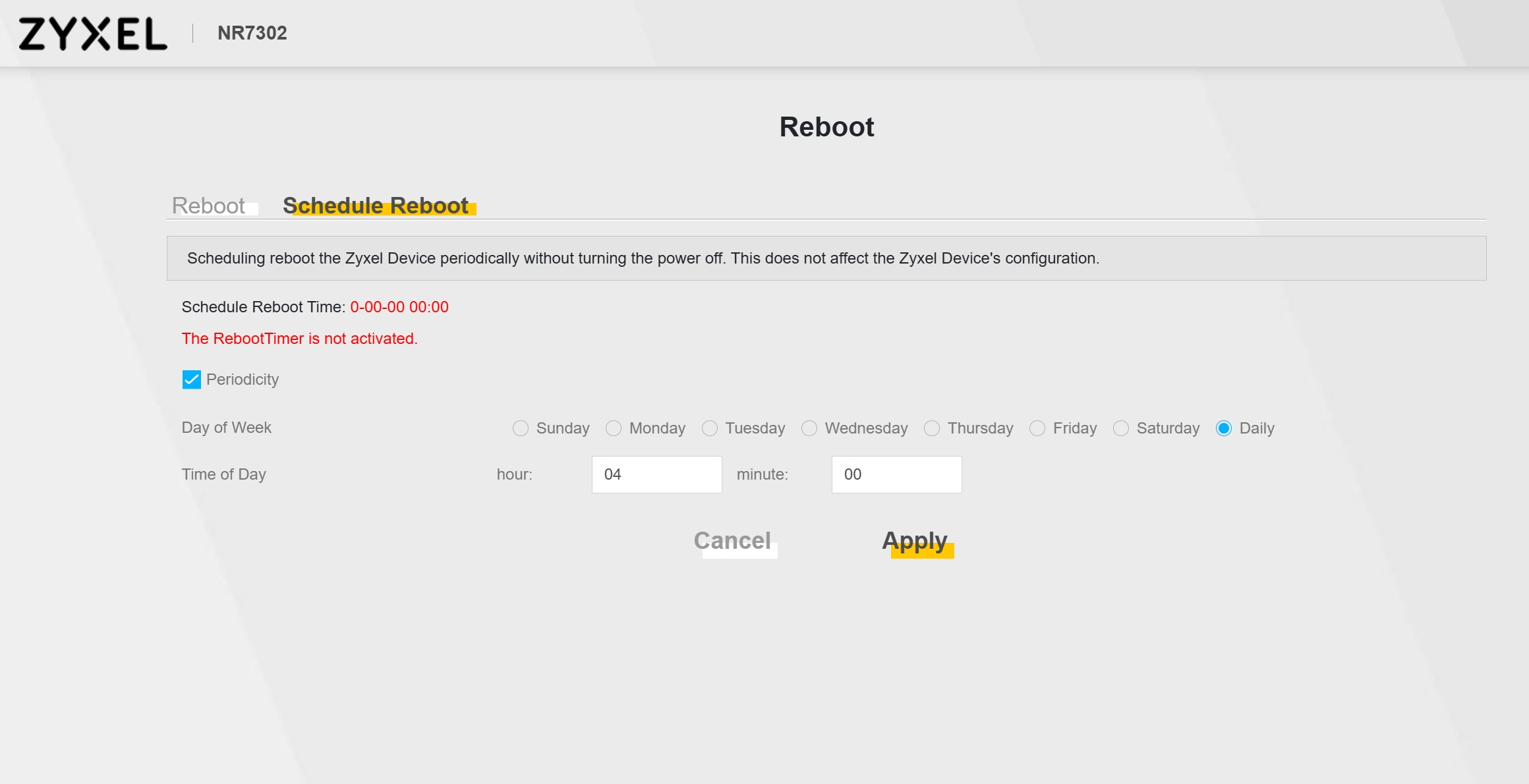The image size is (1529, 784).
Task: Apply the schedule reboot settings
Action: [x=915, y=541]
